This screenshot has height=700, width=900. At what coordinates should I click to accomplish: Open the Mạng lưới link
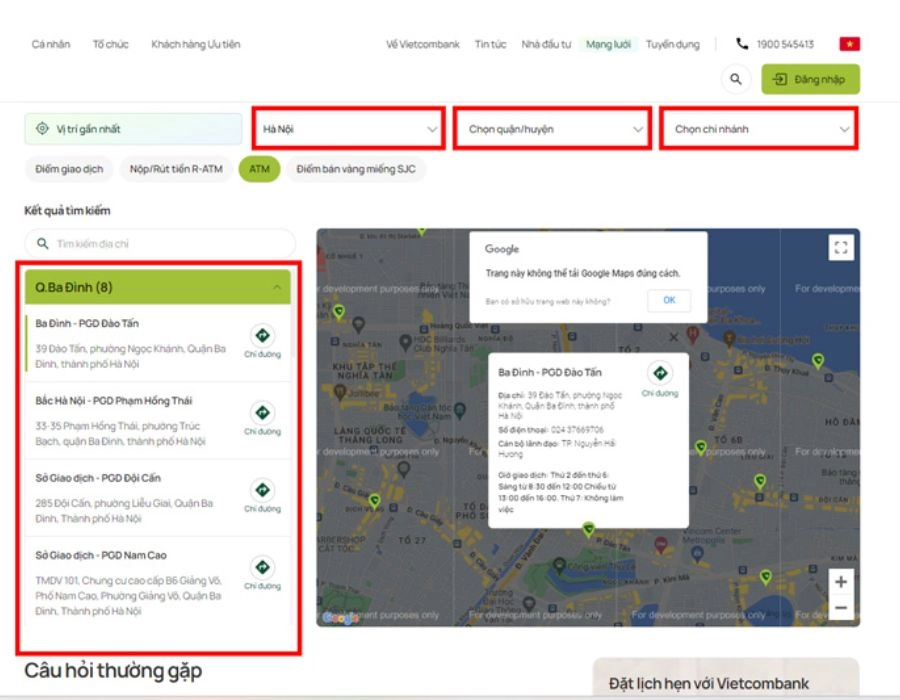608,44
